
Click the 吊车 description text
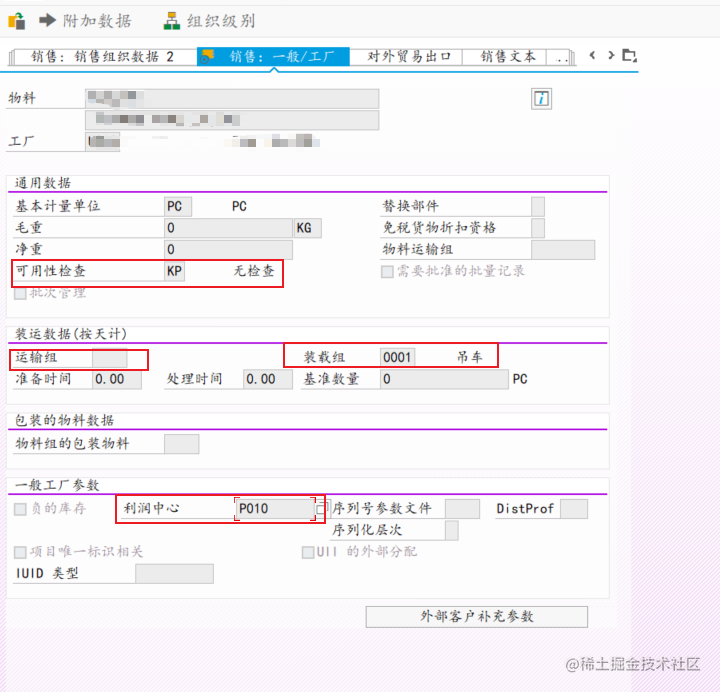point(469,357)
